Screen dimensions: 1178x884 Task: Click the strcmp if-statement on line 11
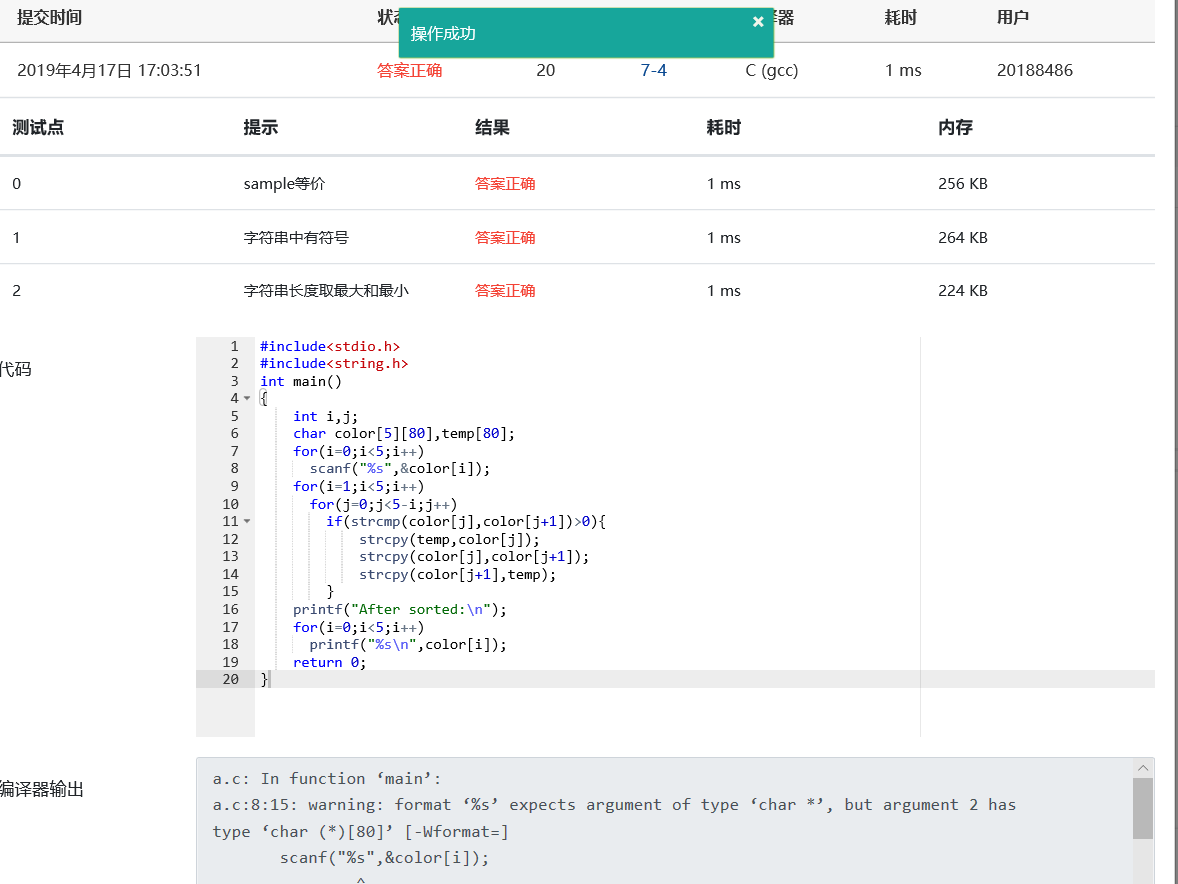466,521
